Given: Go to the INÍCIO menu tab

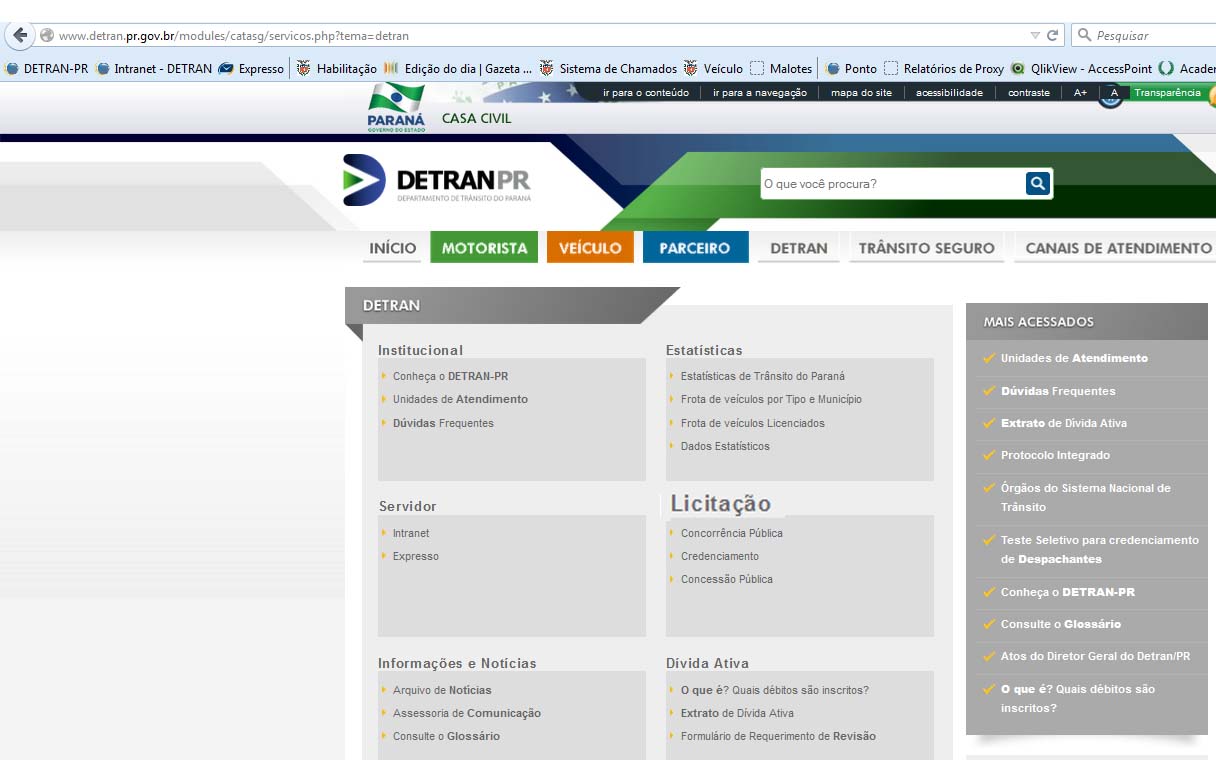Looking at the screenshot, I should click(x=393, y=248).
